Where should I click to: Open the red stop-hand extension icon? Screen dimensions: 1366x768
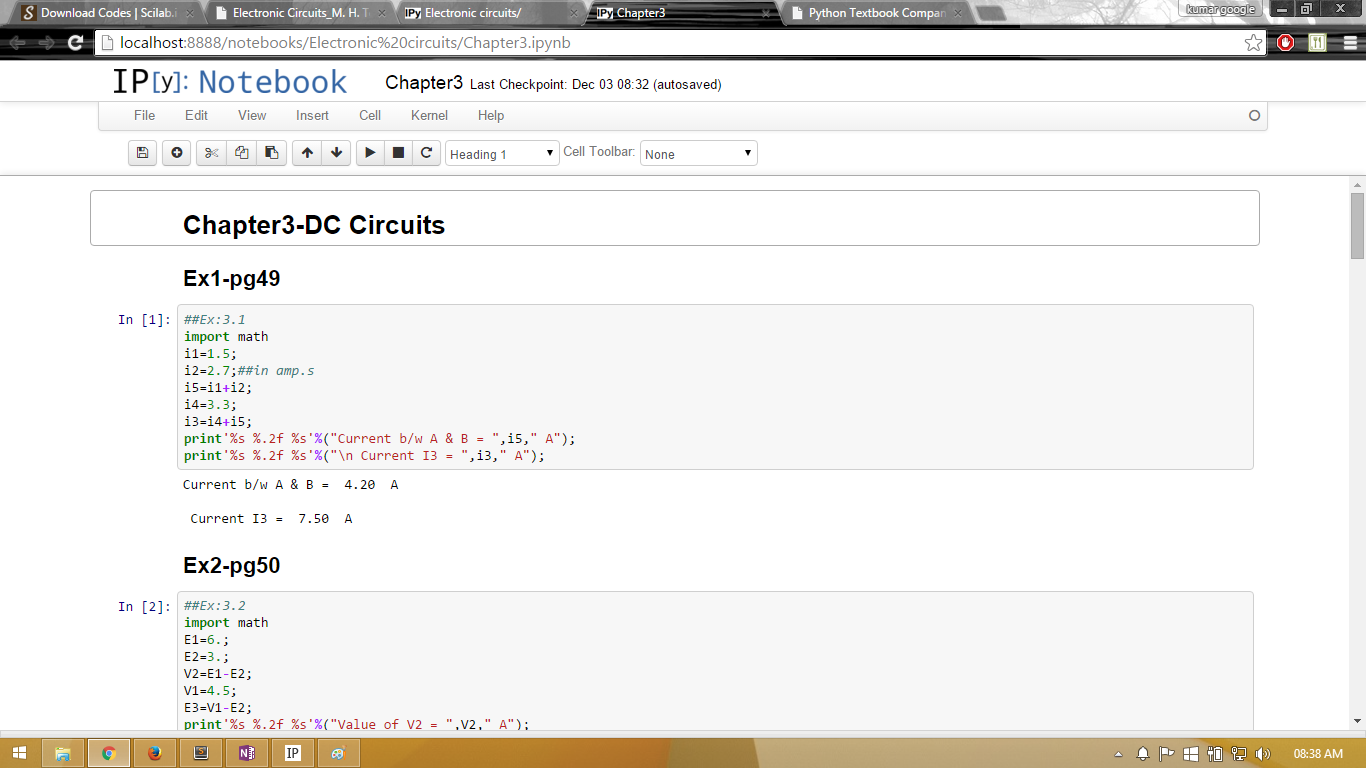[x=1286, y=43]
